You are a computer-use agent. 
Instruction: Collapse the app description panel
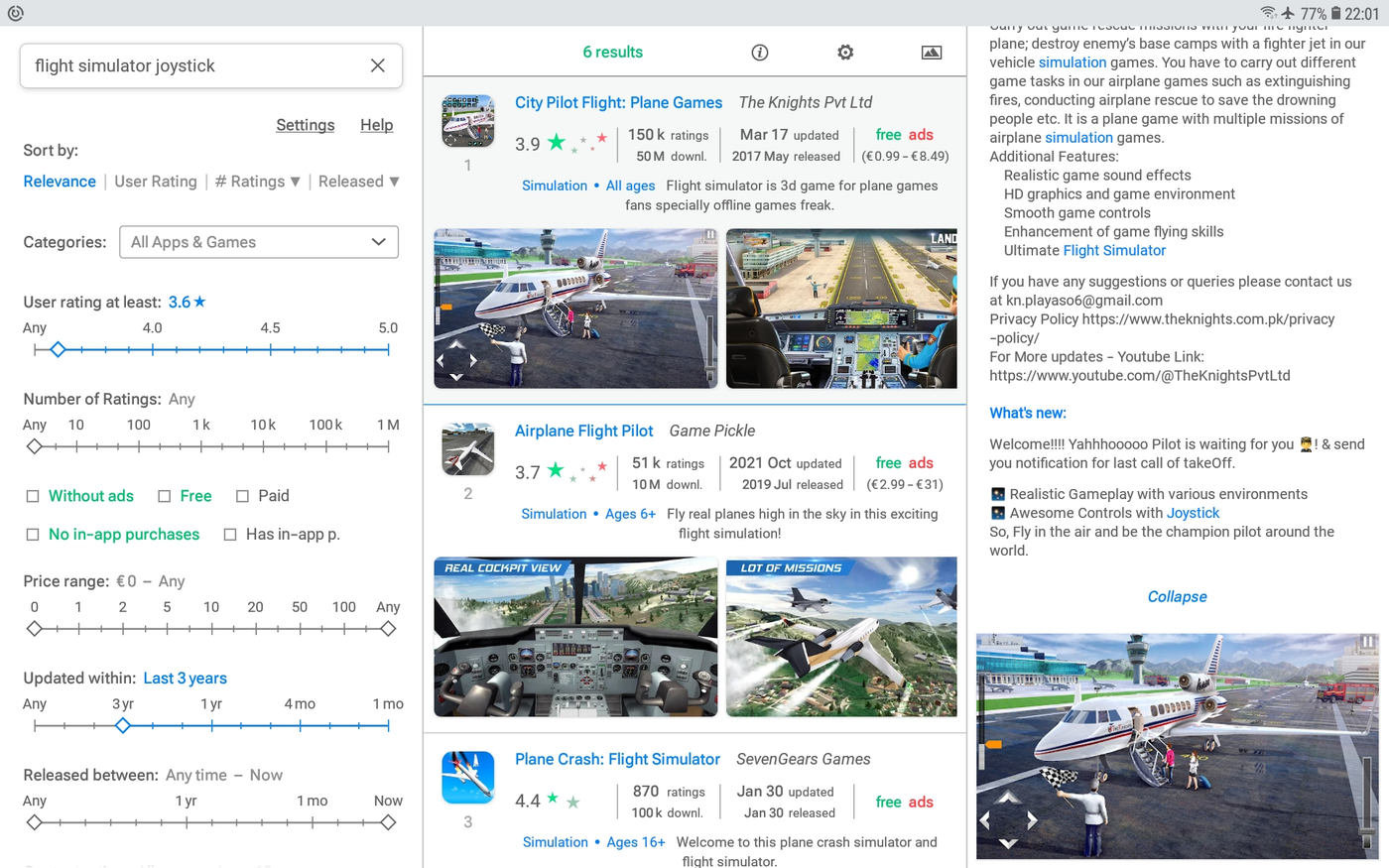tap(1177, 596)
